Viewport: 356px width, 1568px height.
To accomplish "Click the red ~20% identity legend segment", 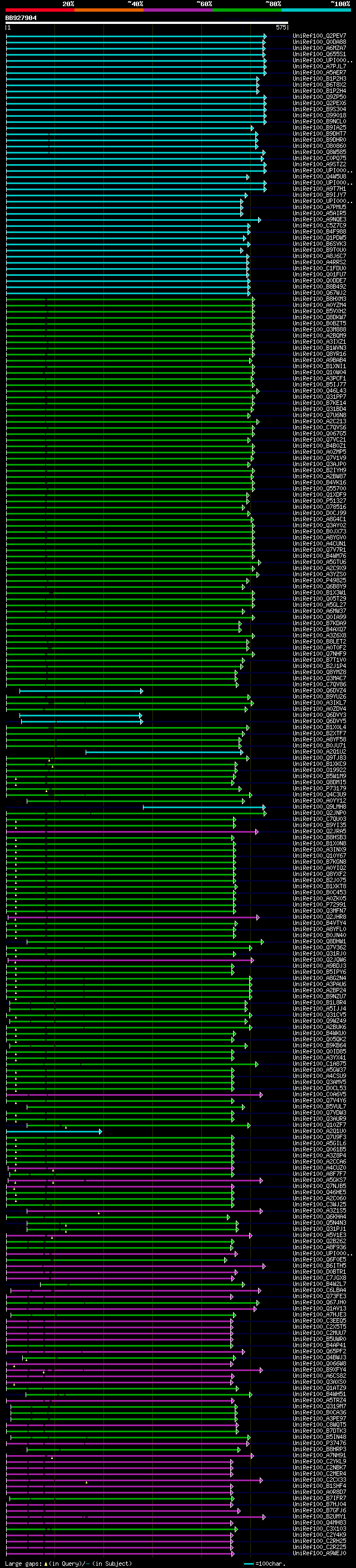I will [x=39, y=10].
